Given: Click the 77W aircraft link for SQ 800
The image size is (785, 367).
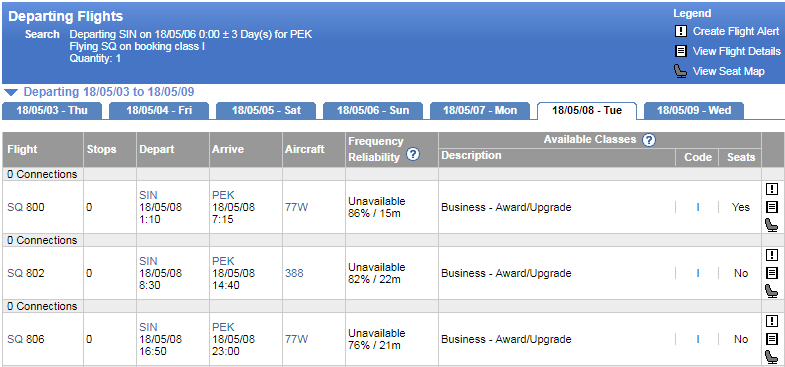Looking at the screenshot, I should pyautogui.click(x=296, y=207).
